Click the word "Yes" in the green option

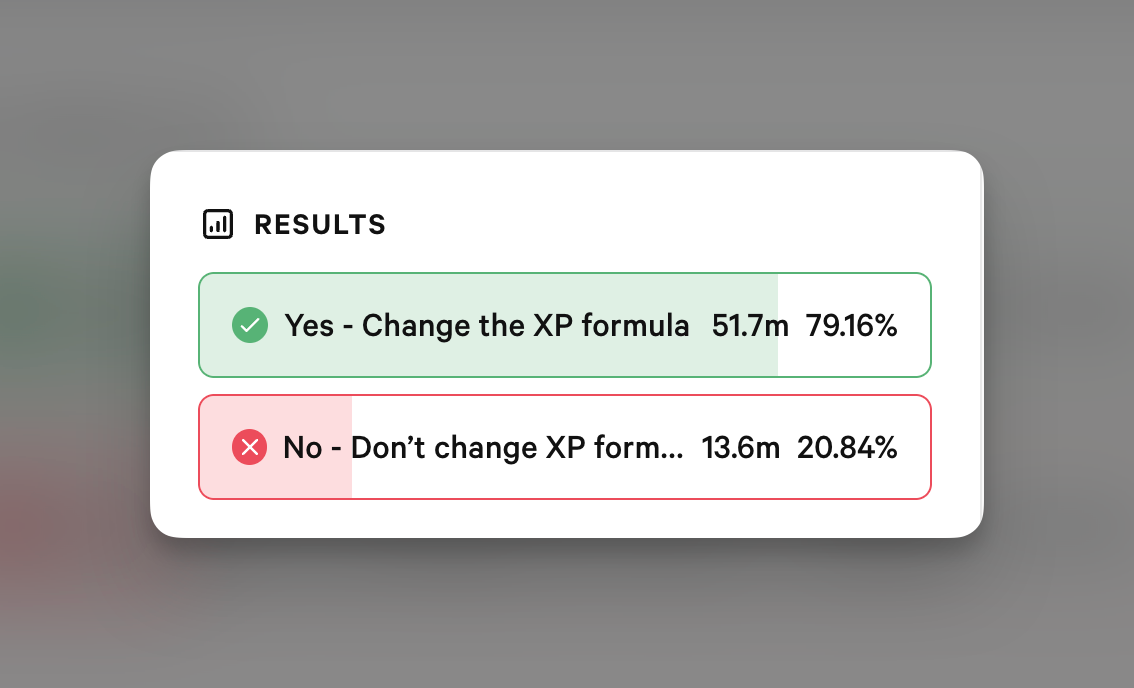pyautogui.click(x=309, y=325)
